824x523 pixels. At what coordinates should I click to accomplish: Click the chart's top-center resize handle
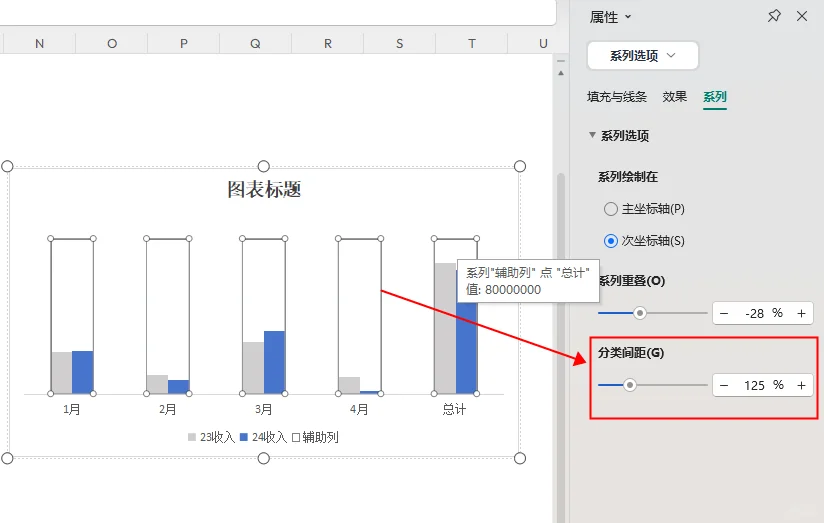click(264, 167)
